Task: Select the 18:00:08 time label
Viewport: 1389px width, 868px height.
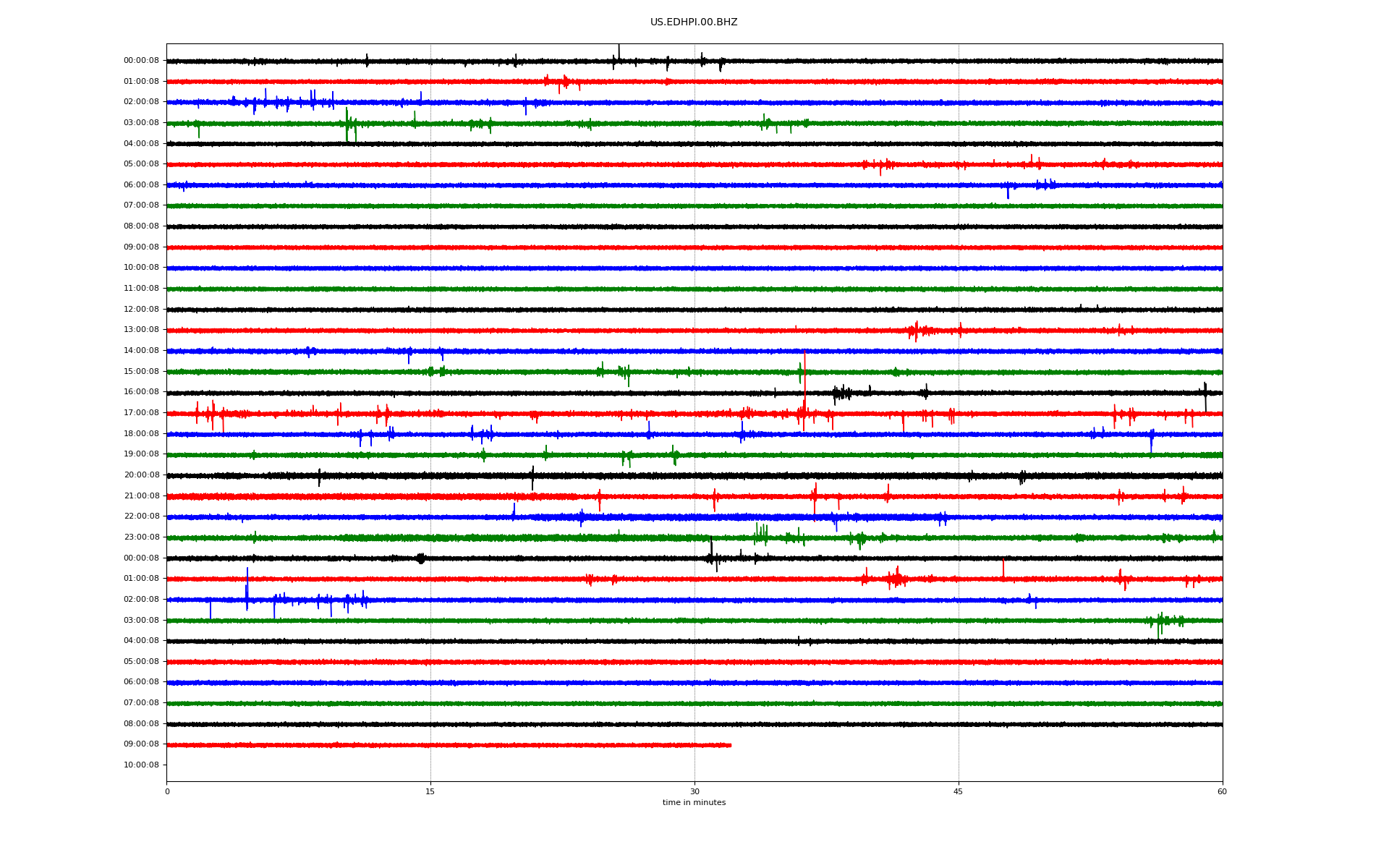Action: point(141,434)
